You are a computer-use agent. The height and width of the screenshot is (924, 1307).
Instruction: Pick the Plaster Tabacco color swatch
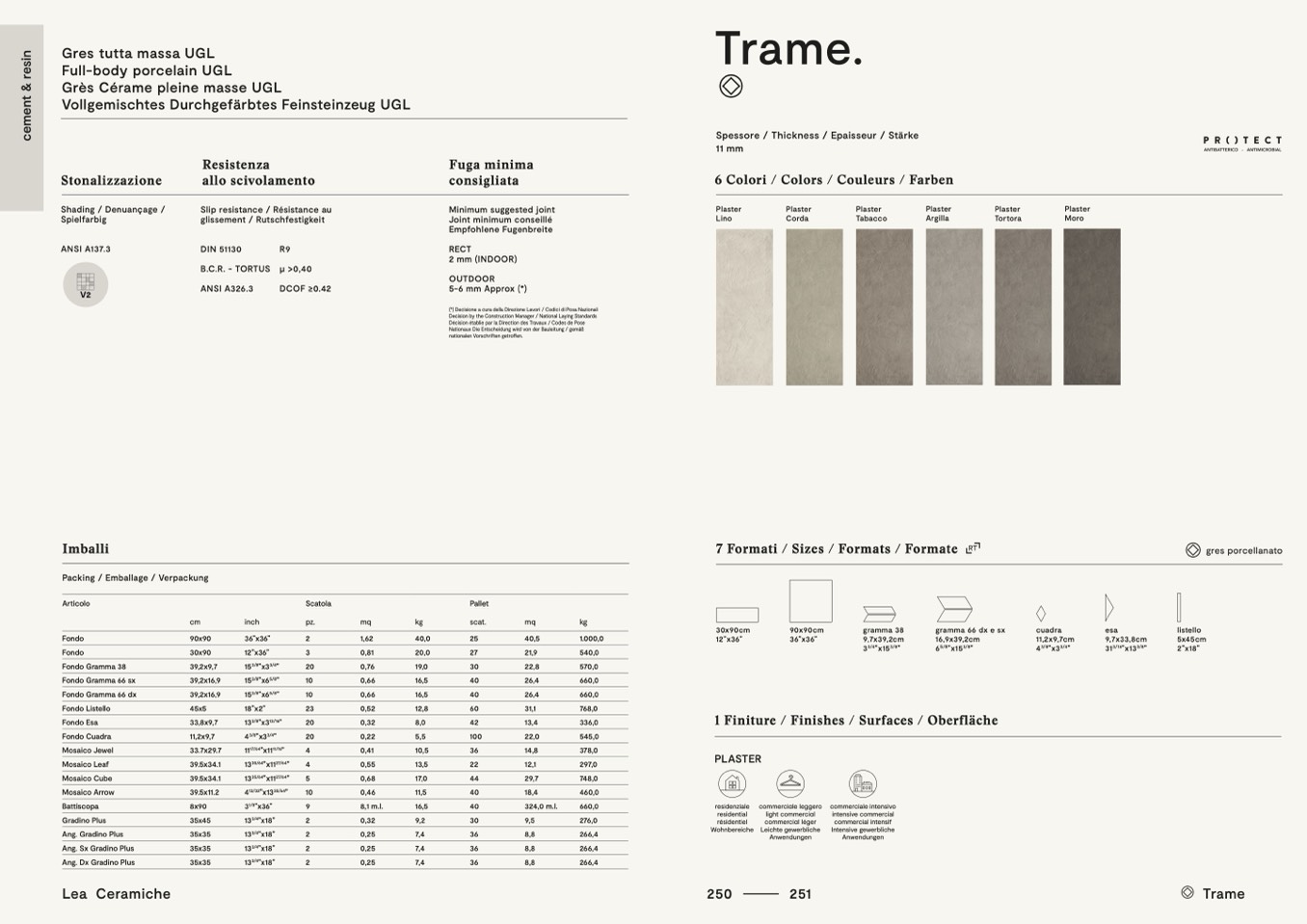(884, 306)
